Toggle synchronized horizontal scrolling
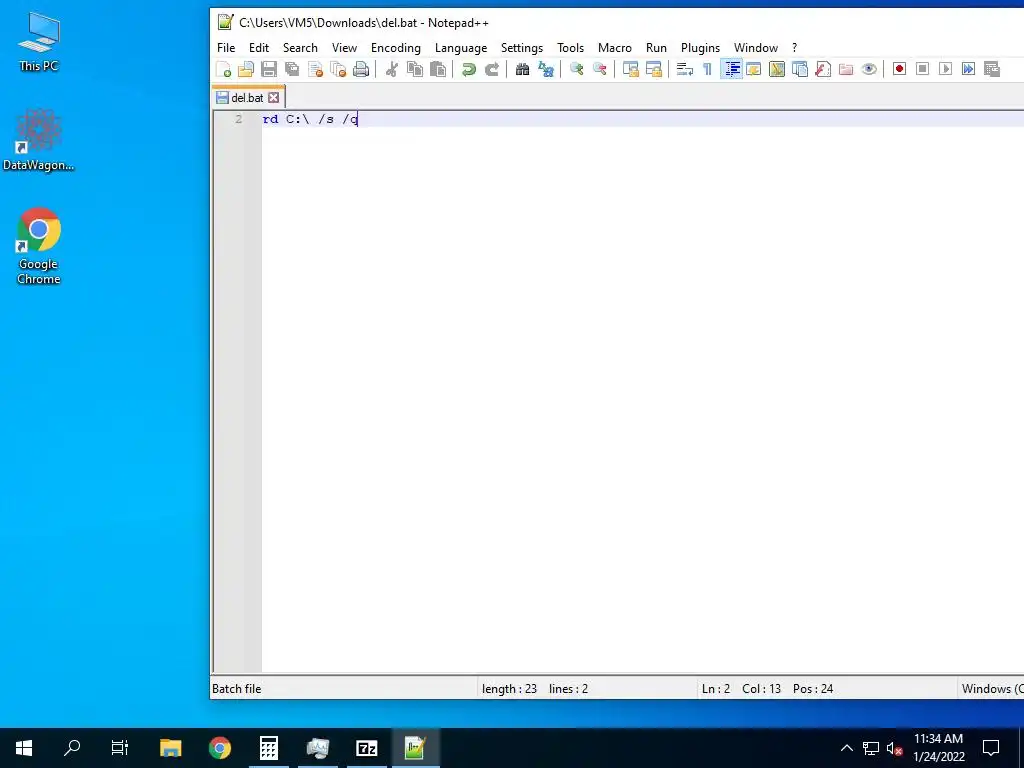This screenshot has height=768, width=1024. tap(654, 69)
